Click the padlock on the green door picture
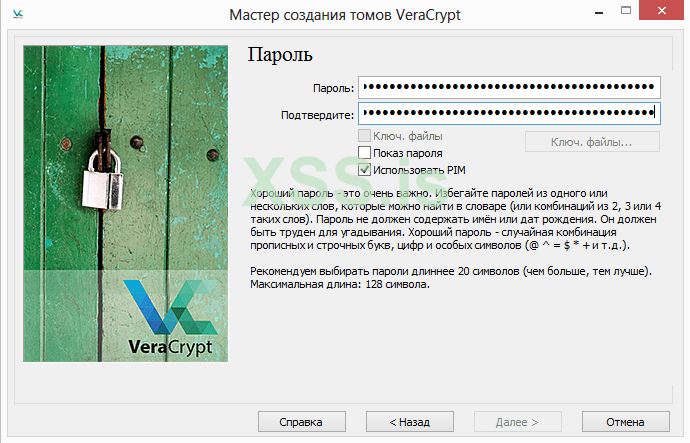This screenshot has width=690, height=443. click(x=104, y=179)
